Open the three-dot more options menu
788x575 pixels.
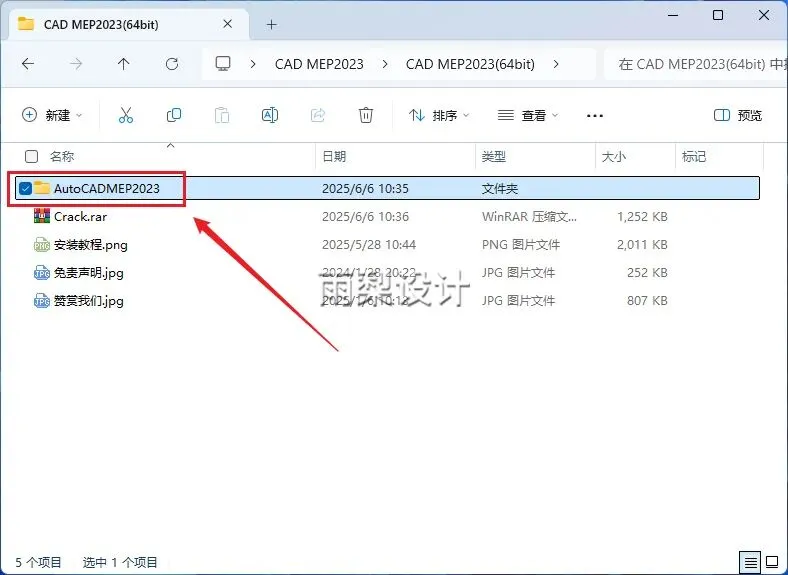595,116
